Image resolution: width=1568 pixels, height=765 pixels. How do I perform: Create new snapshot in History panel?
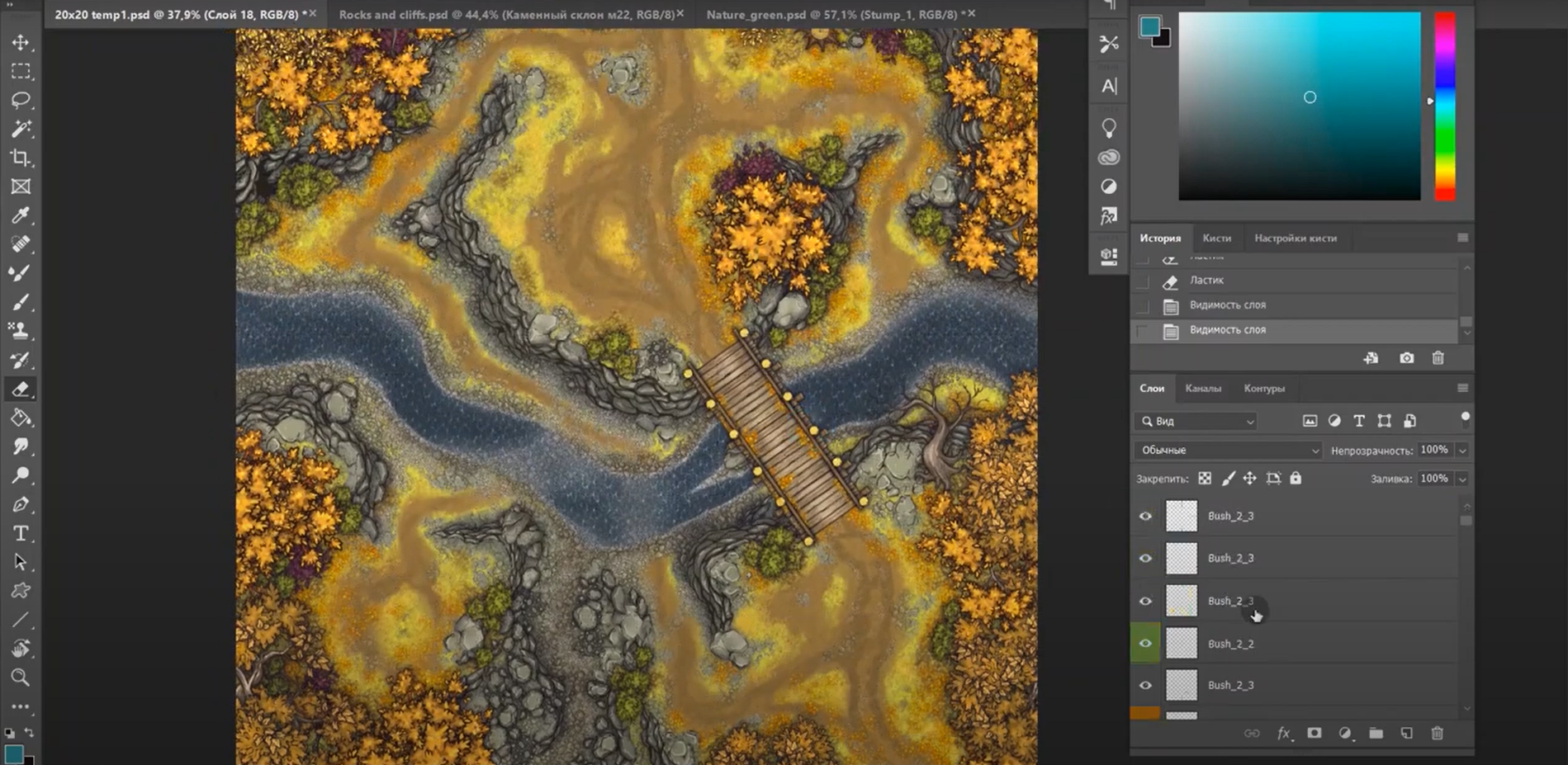click(x=1406, y=358)
